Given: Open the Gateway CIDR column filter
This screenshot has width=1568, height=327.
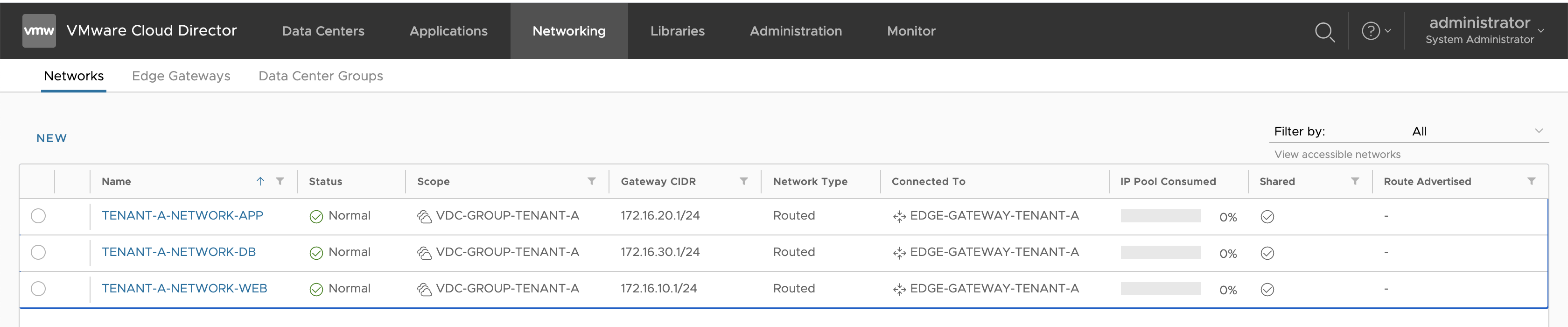Looking at the screenshot, I should tap(743, 181).
